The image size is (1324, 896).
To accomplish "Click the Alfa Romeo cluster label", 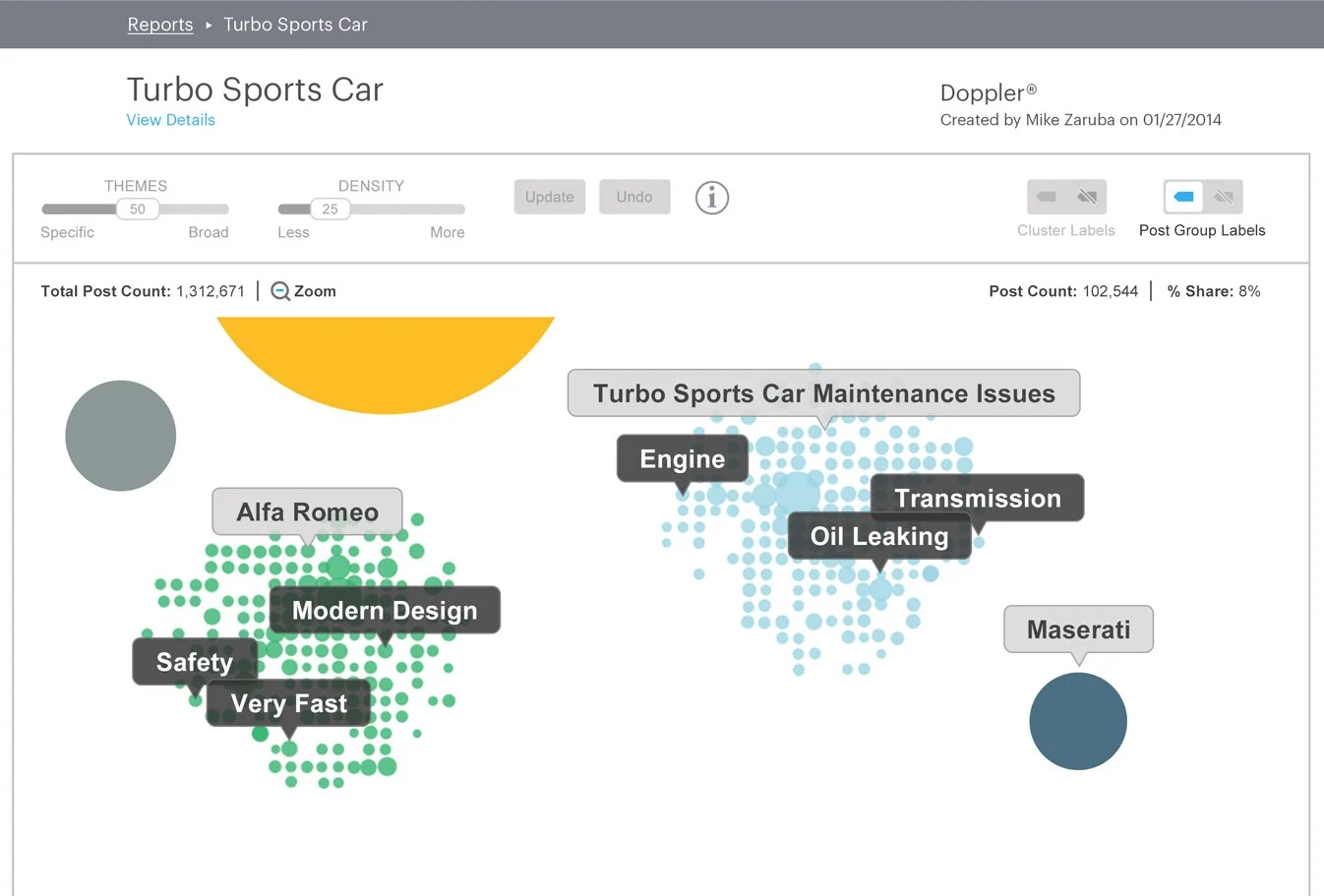I will click(x=307, y=512).
